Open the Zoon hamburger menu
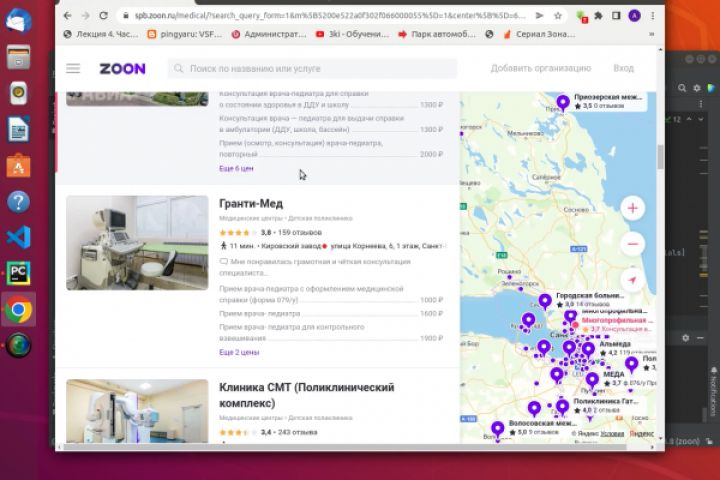Screen dimensions: 720x480 pyautogui.click(x=73, y=68)
